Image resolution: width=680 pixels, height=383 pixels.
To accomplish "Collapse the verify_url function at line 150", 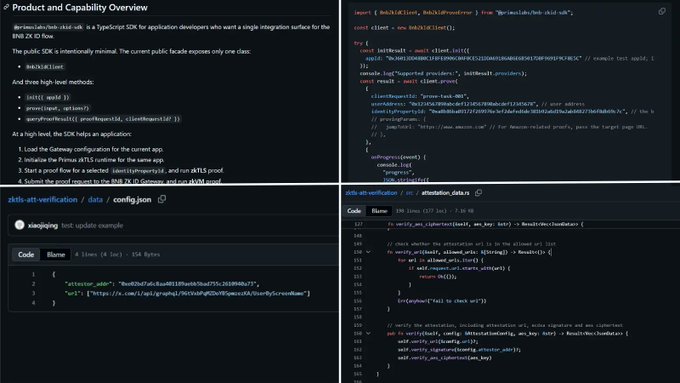I will tap(368, 252).
